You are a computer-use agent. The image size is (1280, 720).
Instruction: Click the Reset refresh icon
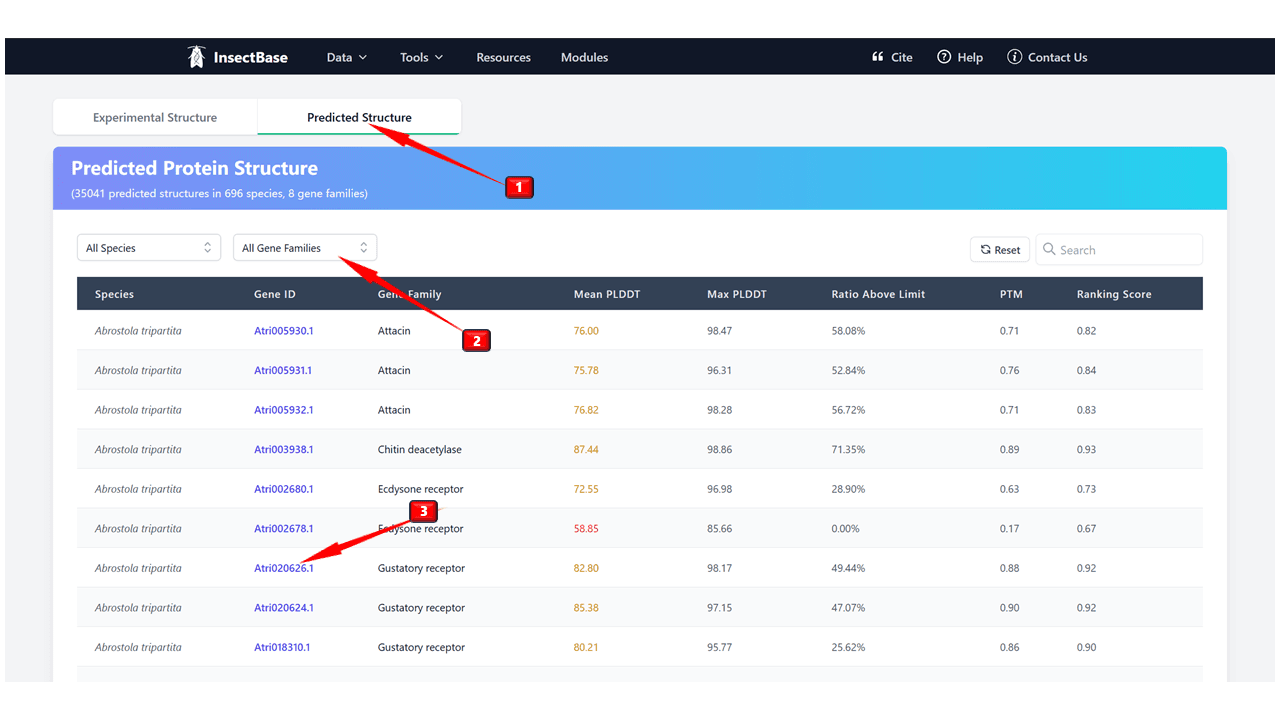[x=985, y=250]
